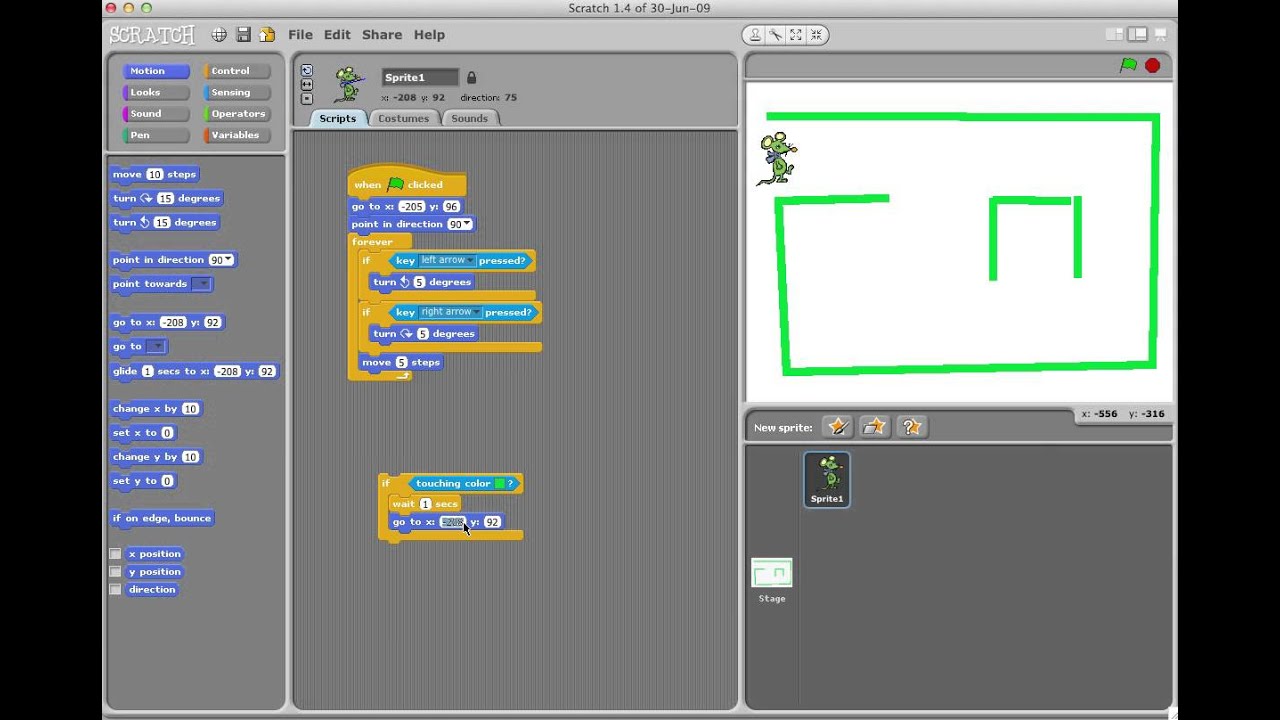
Task: Select the duplicate stamp tool
Action: tap(755, 35)
